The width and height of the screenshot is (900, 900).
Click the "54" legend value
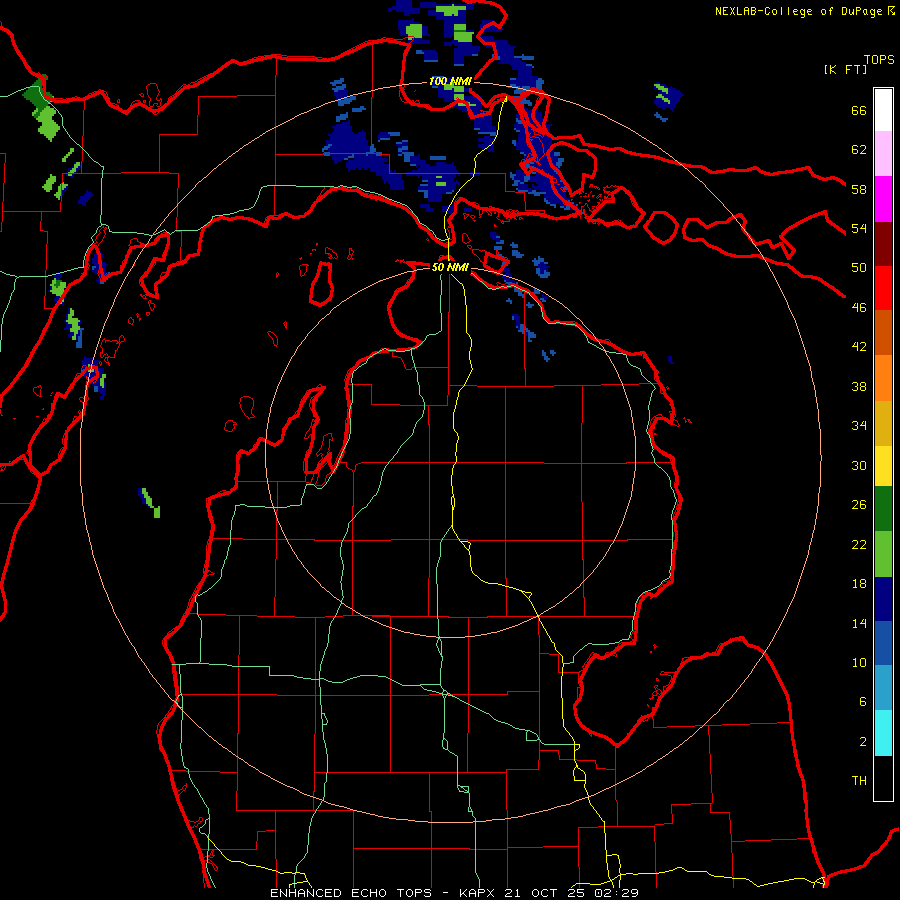tap(859, 228)
